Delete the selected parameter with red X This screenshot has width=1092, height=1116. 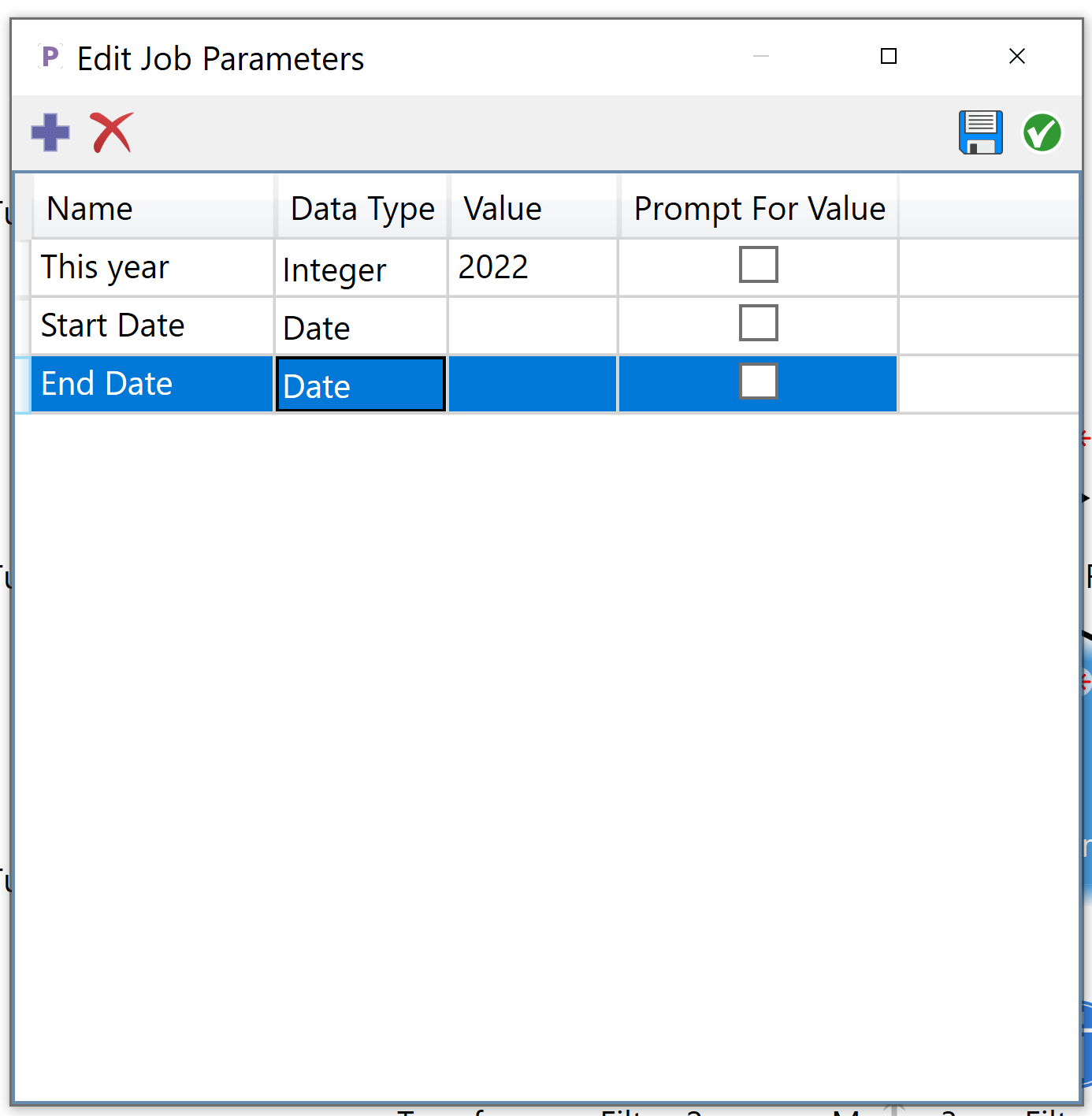coord(111,132)
